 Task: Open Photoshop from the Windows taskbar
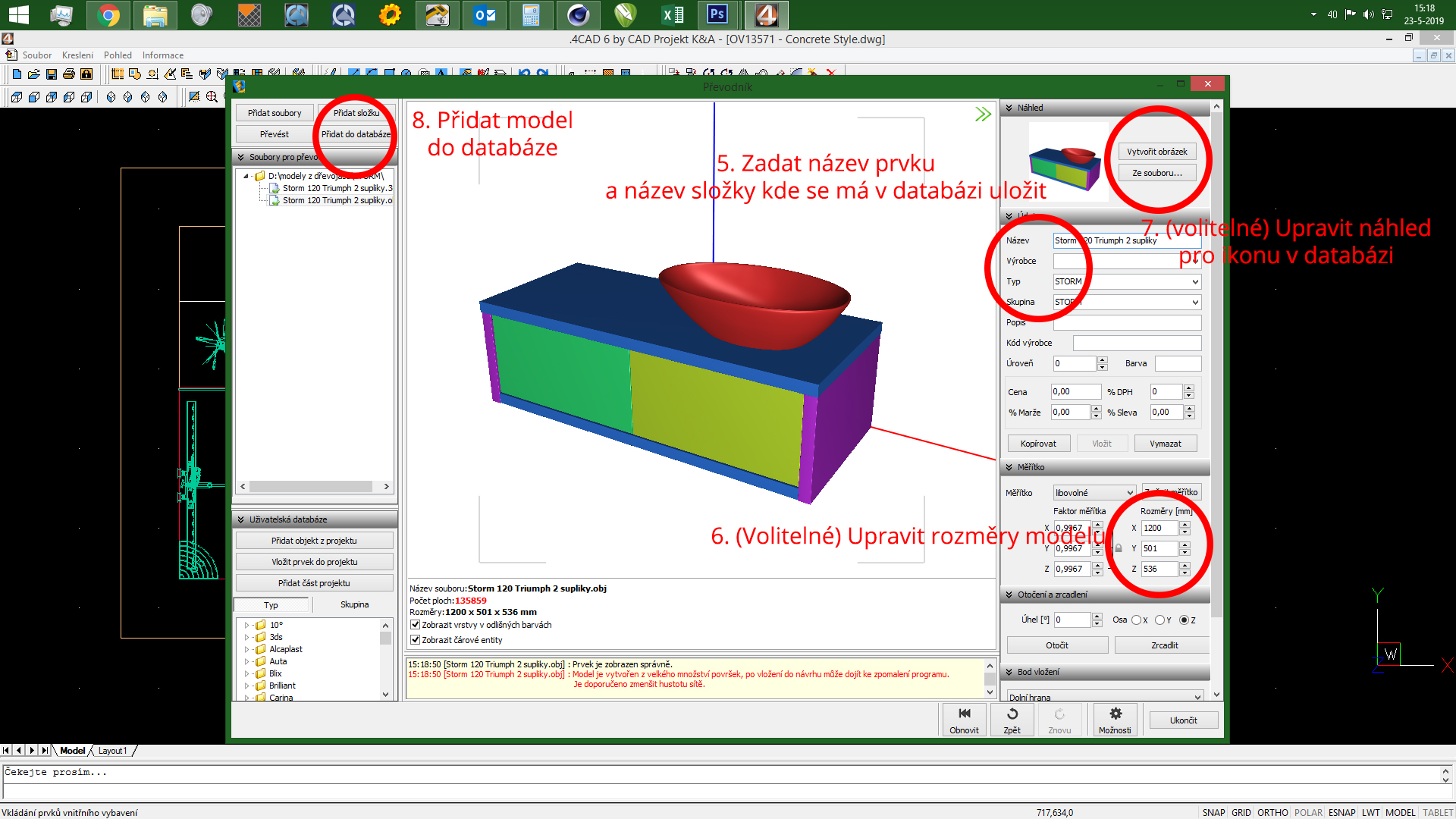717,14
